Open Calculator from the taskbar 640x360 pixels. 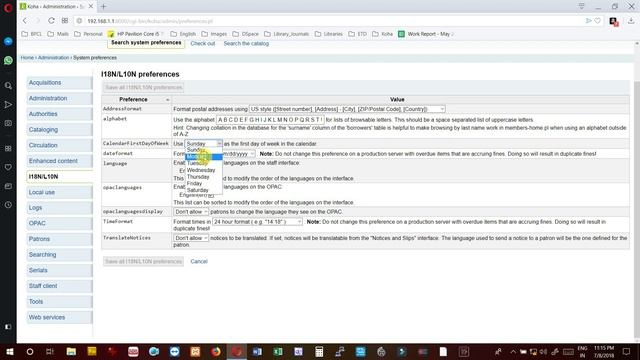319,351
